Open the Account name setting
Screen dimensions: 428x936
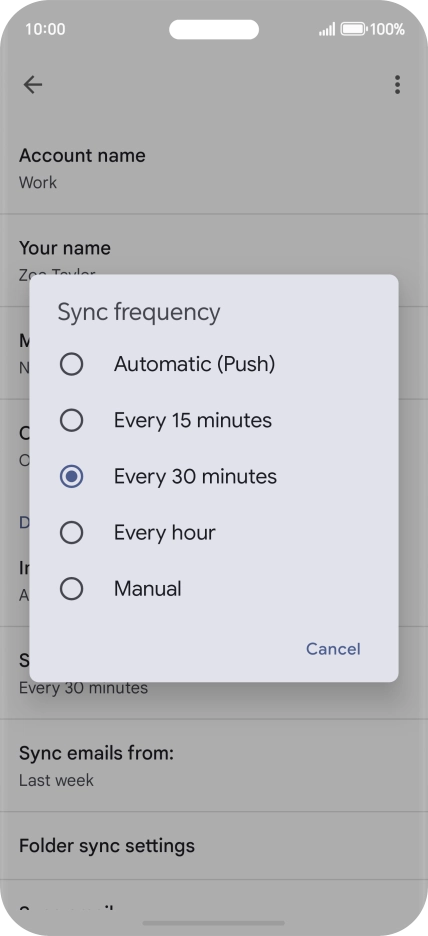click(x=214, y=168)
